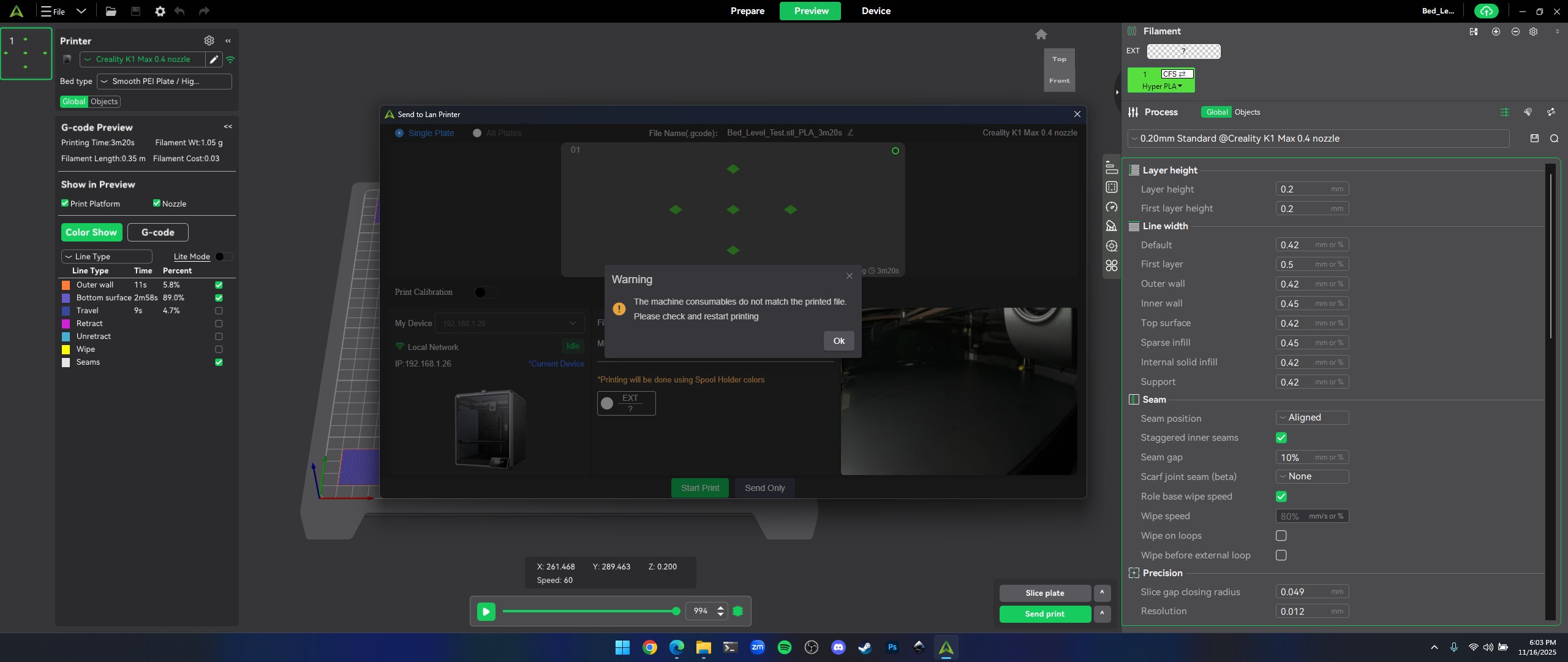Open the printer settings gear icon
The height and width of the screenshot is (662, 1568).
[x=209, y=40]
